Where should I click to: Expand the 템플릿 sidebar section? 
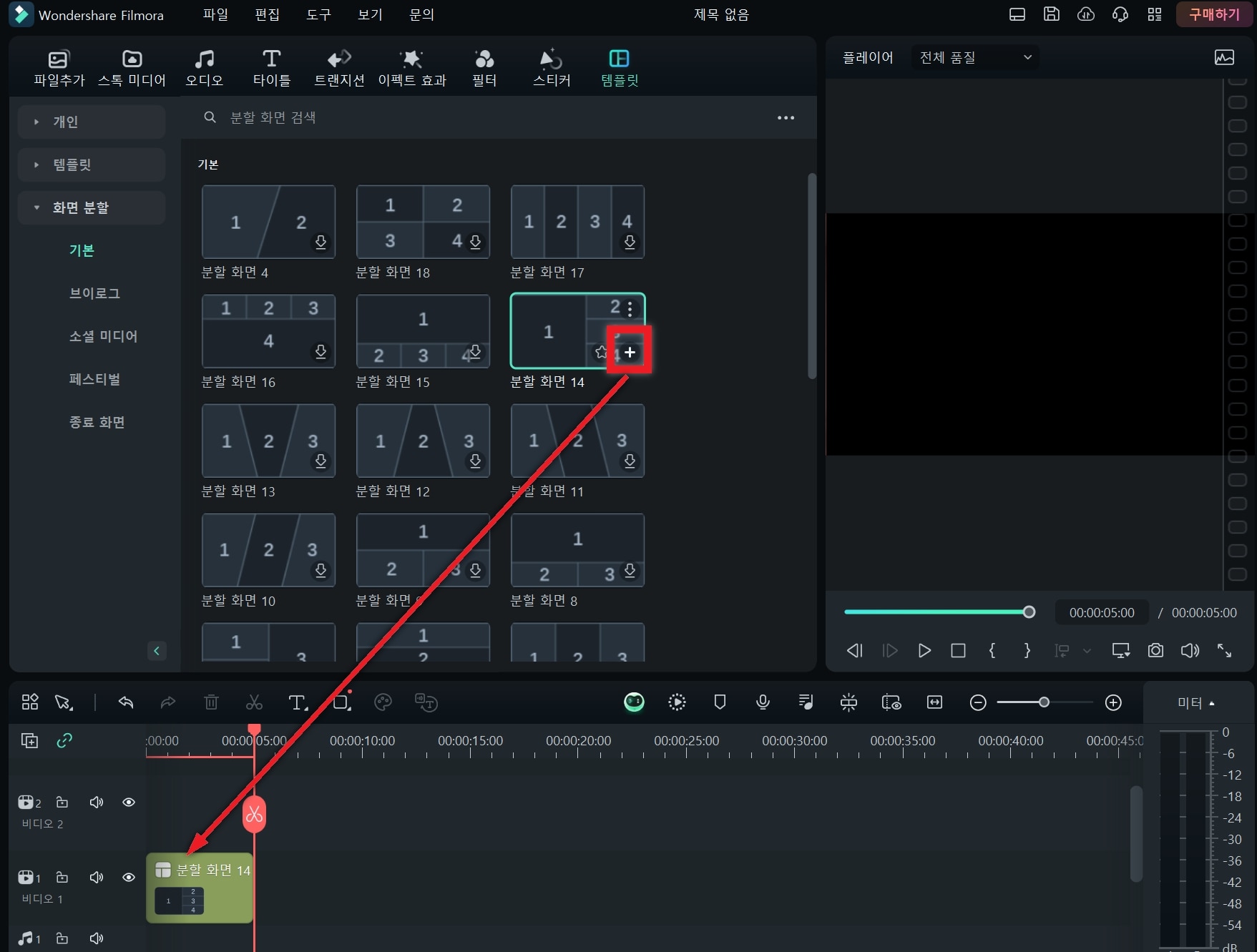[92, 165]
